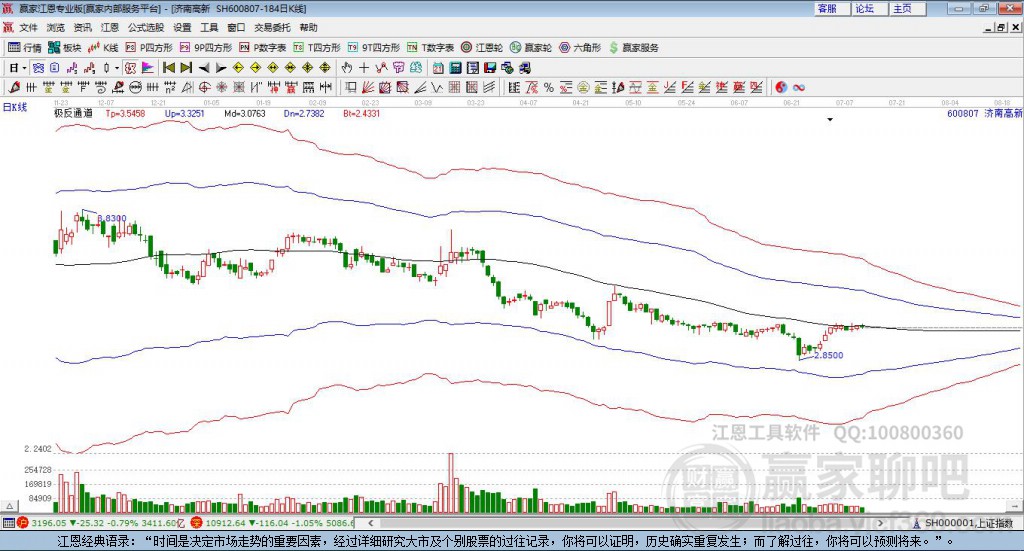Click the black right arrow icon
The width and height of the screenshot is (1024, 551).
[221, 68]
